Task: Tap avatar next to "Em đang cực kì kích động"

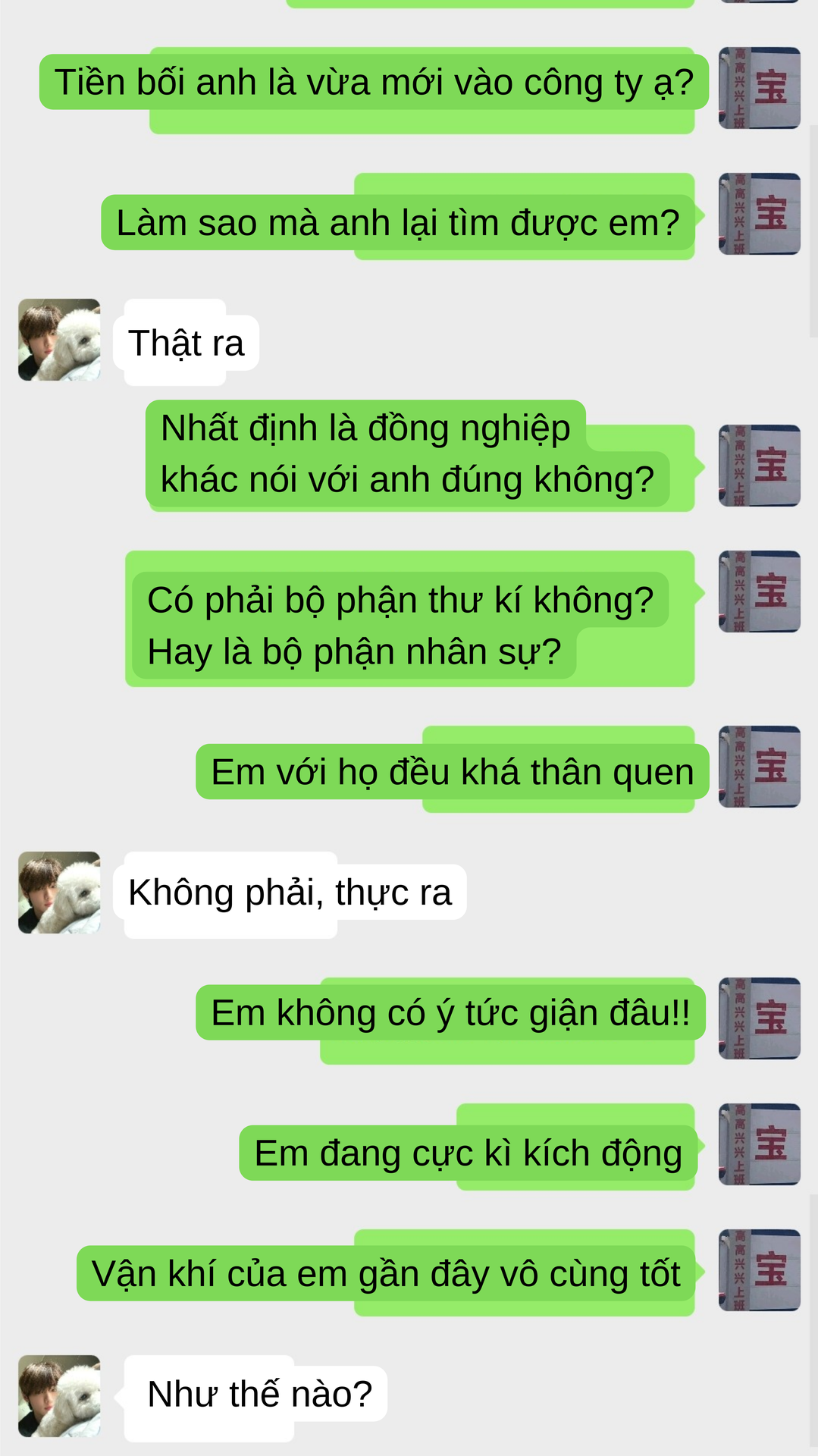Action: pos(759,1144)
